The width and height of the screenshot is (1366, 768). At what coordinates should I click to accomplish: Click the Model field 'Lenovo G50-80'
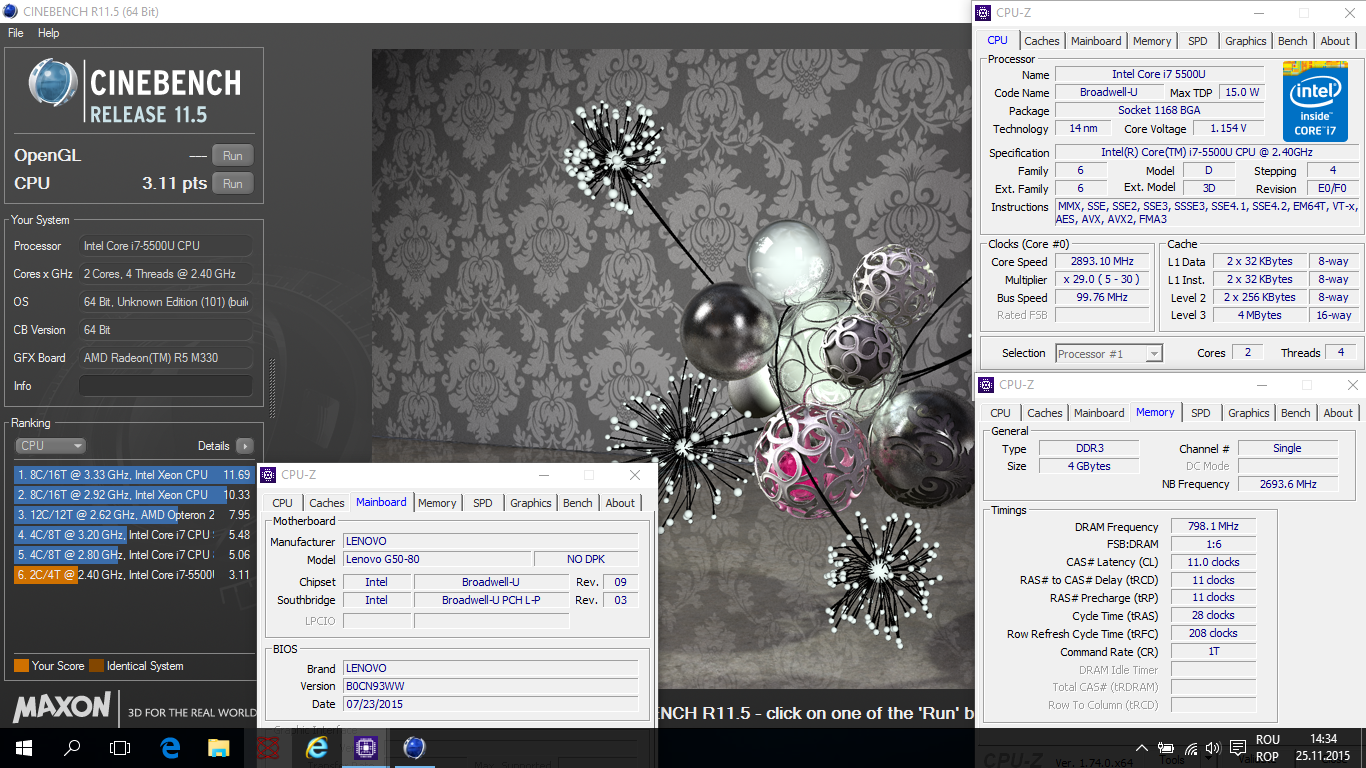click(437, 559)
